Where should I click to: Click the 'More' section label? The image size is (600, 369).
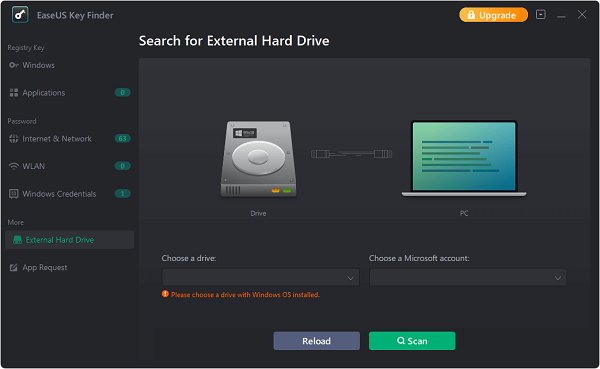tap(15, 222)
